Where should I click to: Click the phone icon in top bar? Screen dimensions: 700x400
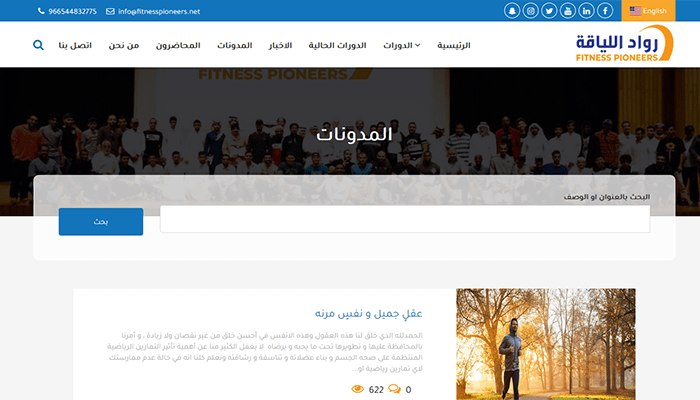pos(41,11)
